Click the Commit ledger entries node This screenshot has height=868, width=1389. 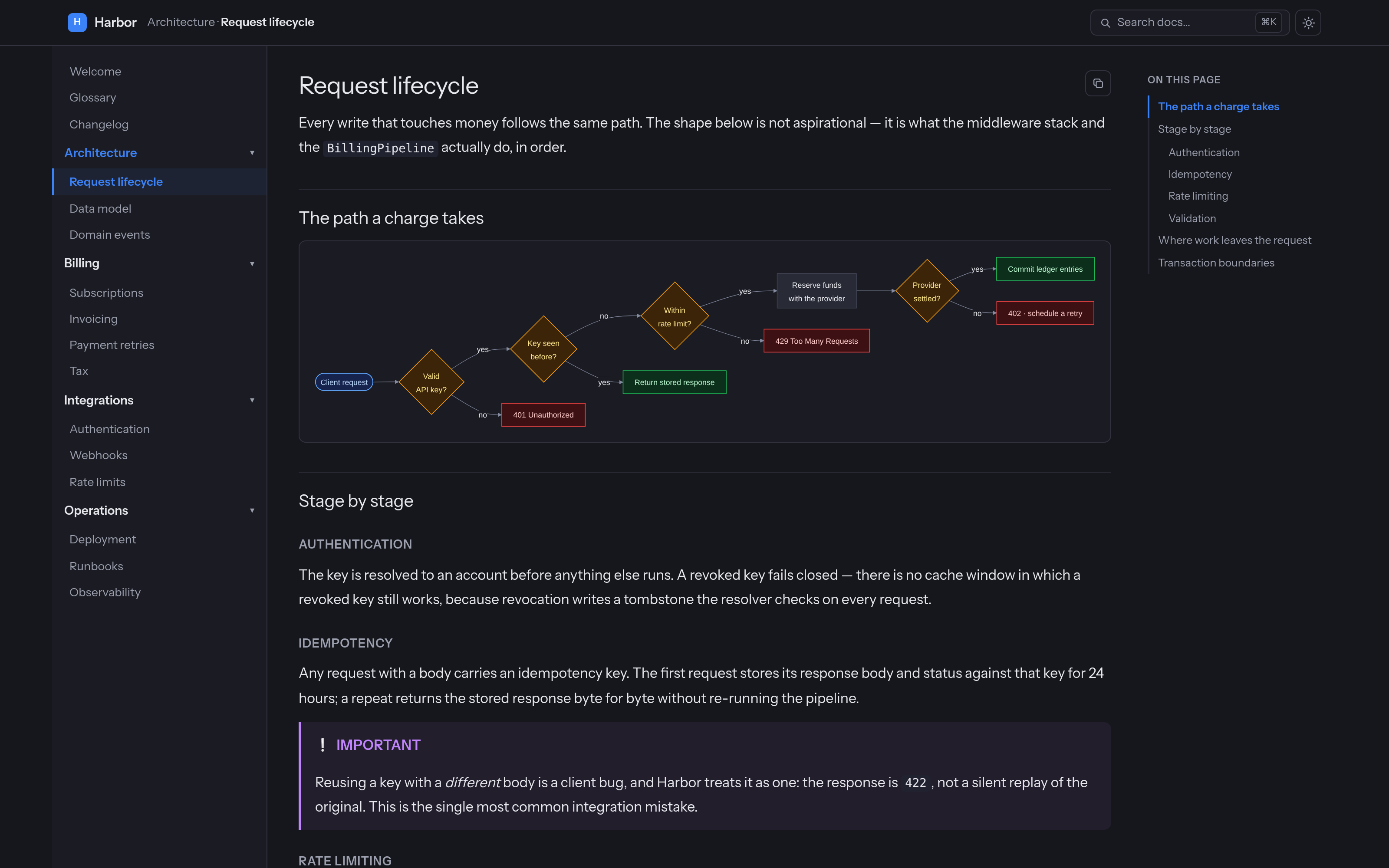tap(1045, 269)
